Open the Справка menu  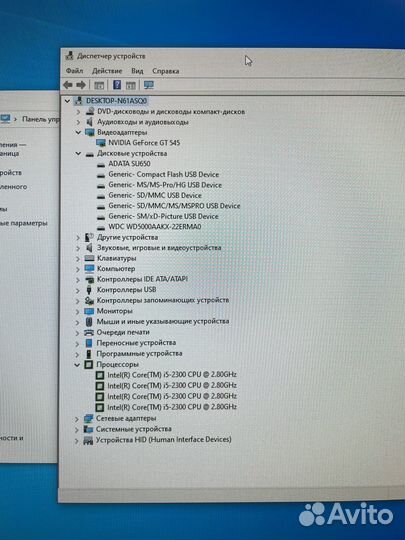(166, 71)
